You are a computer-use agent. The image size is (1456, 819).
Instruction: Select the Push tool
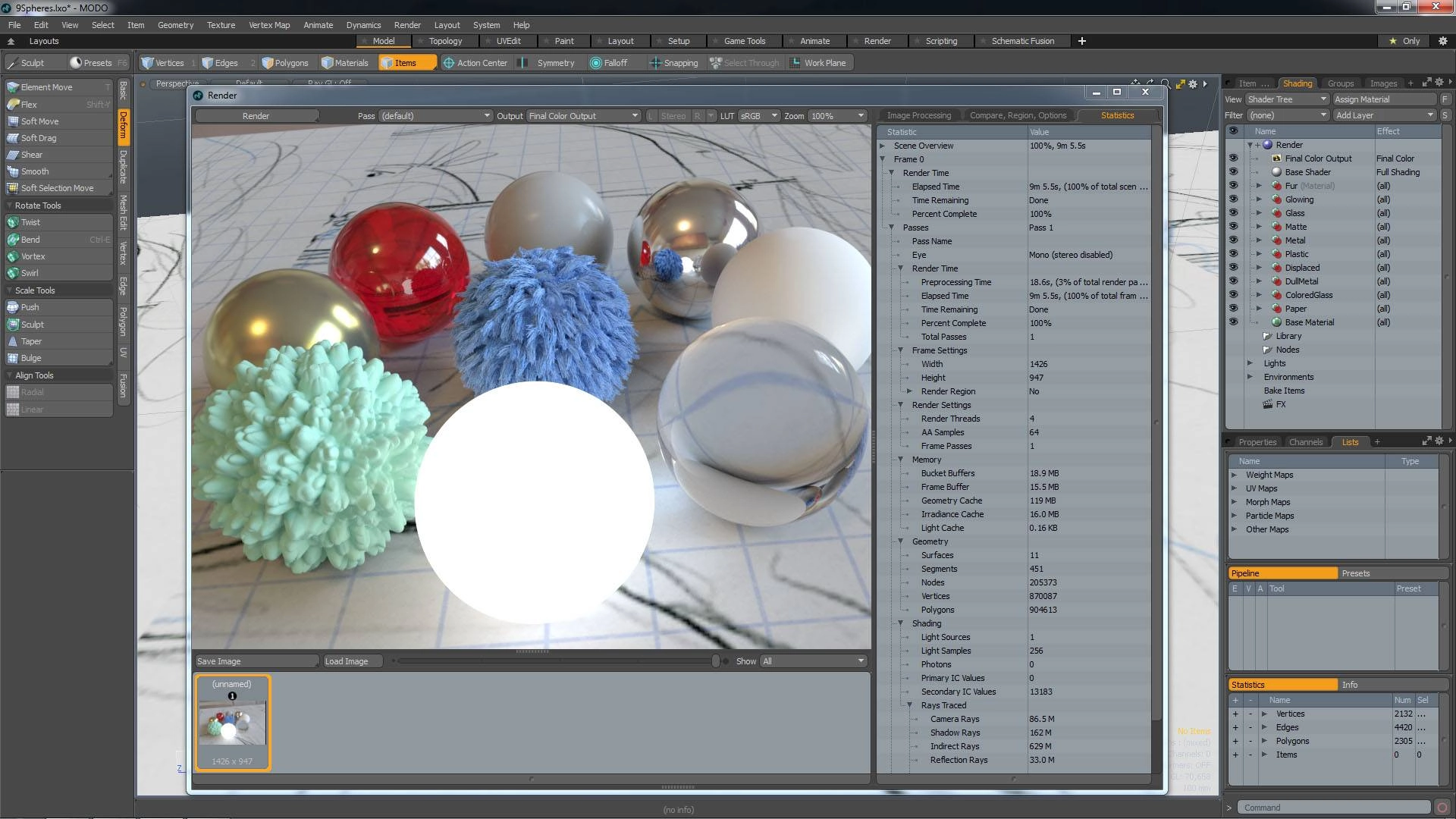click(x=58, y=307)
